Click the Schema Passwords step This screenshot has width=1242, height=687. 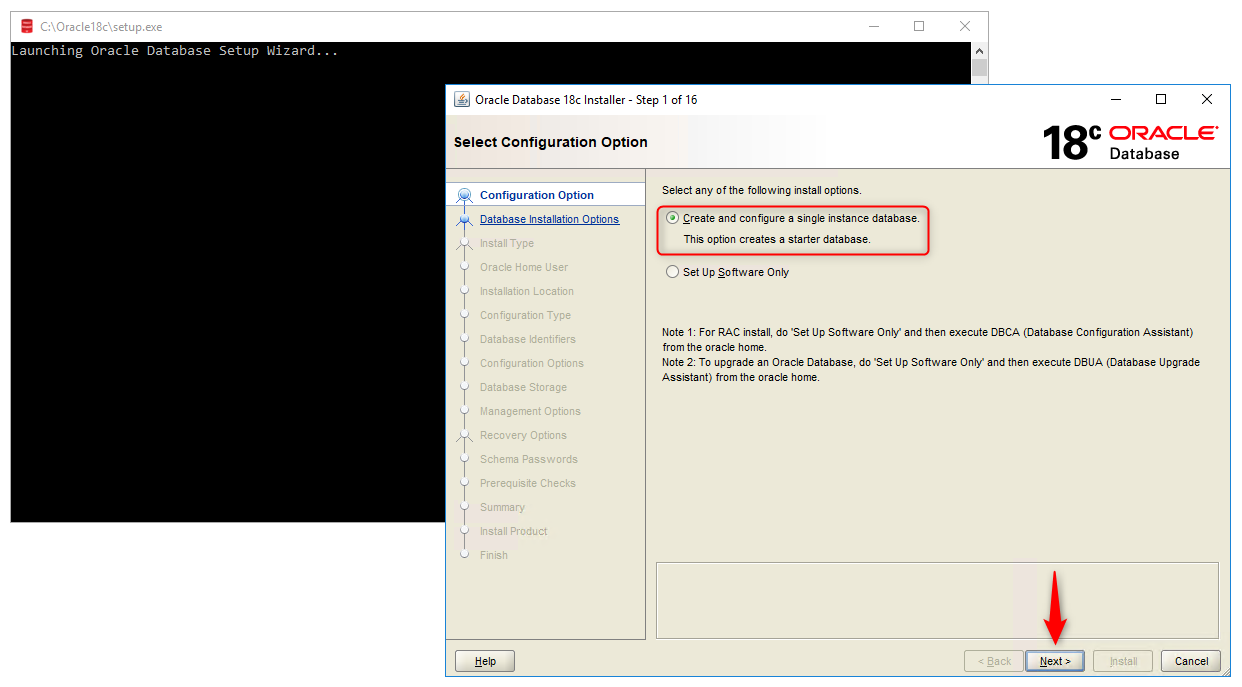click(529, 459)
